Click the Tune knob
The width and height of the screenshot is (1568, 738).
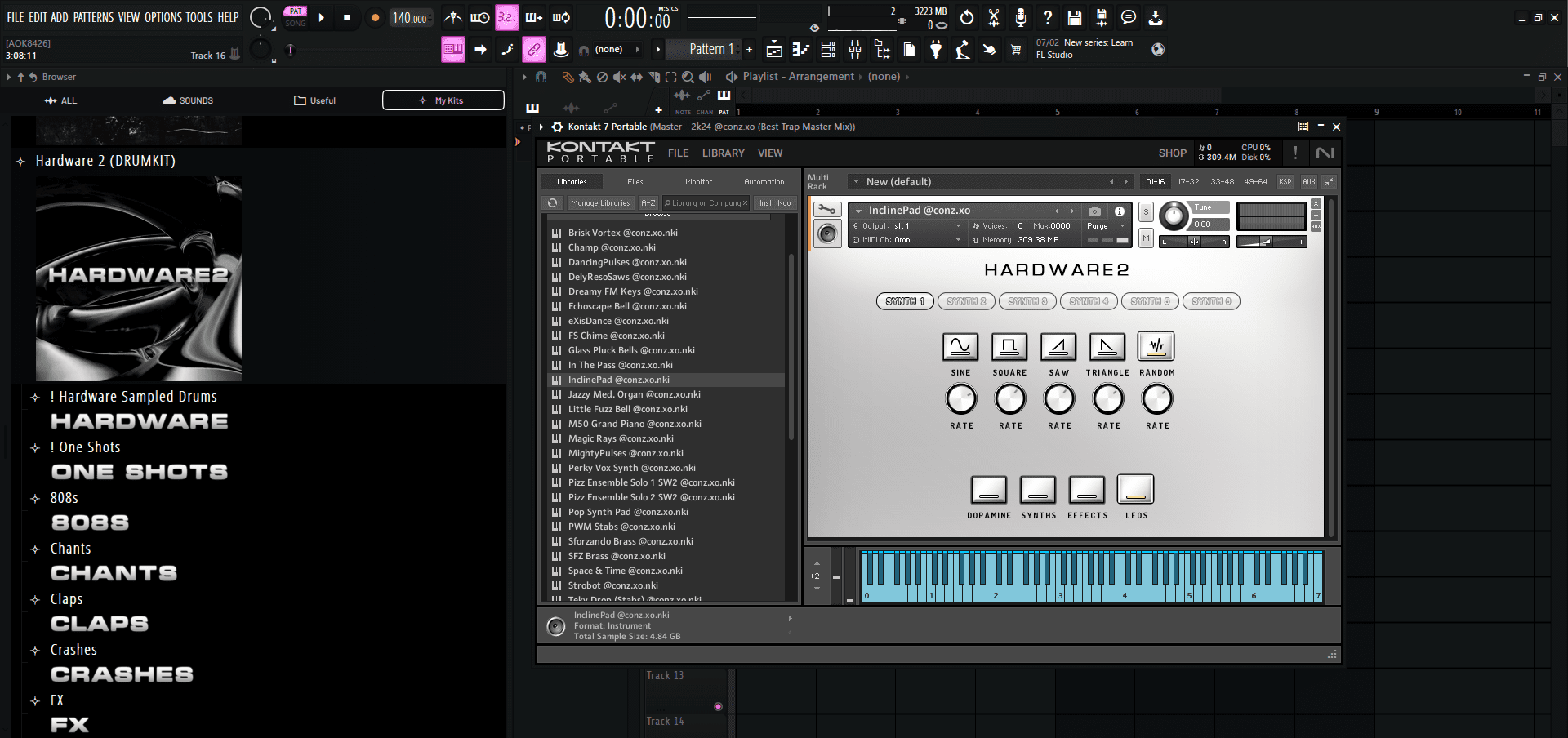pos(1174,216)
